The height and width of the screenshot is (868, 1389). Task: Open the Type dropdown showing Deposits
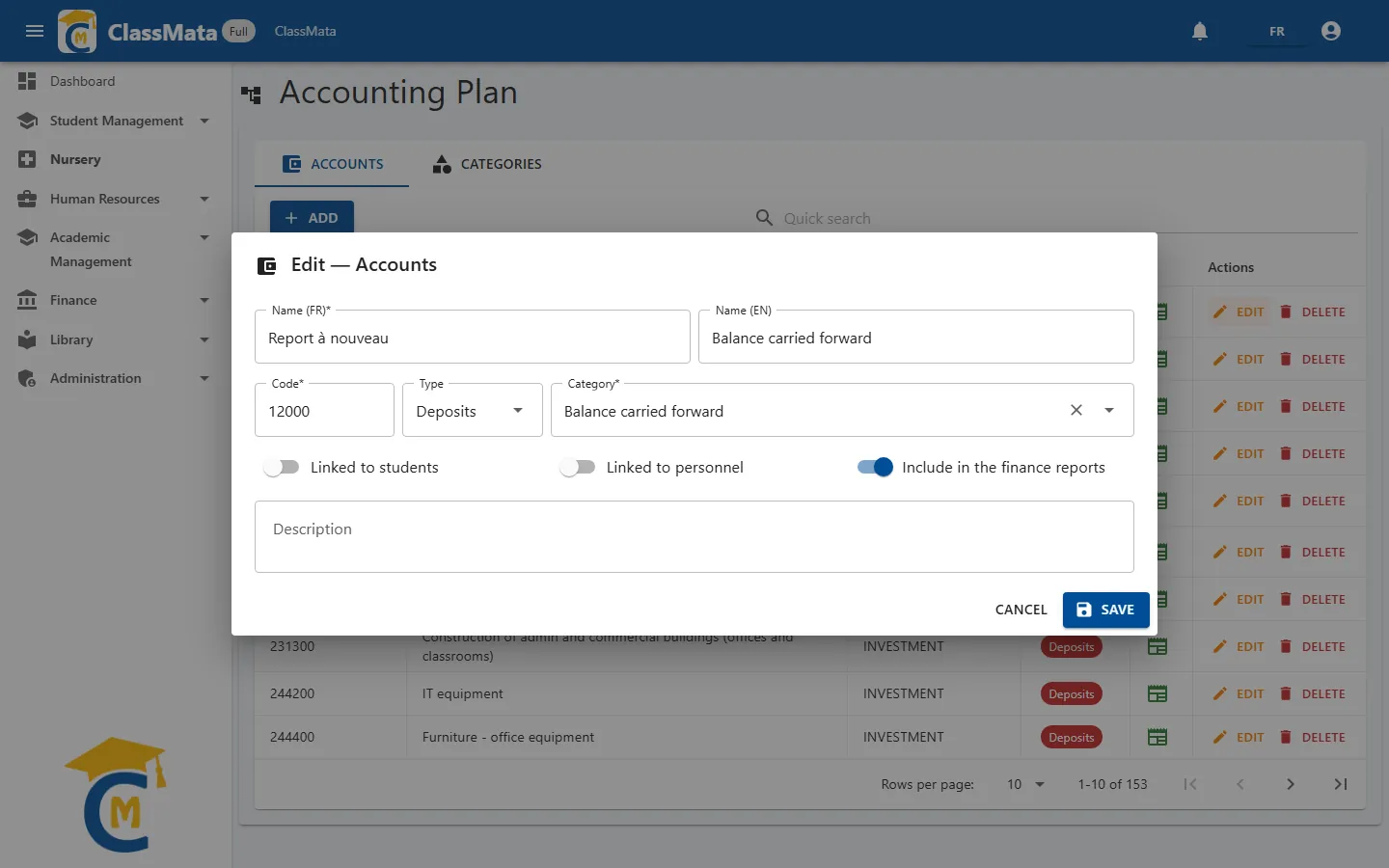click(x=473, y=410)
